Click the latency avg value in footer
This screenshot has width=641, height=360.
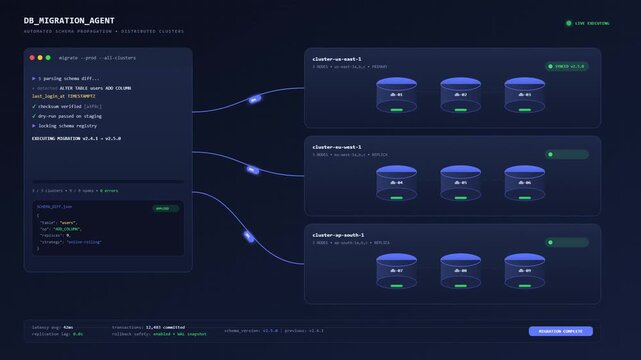coord(68,327)
